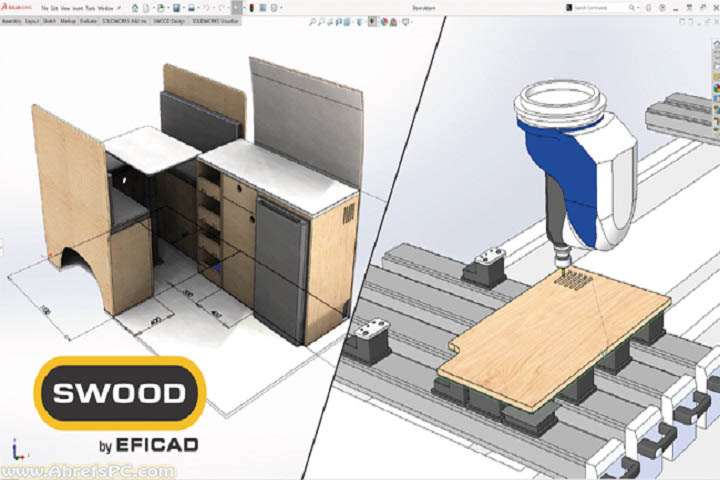Viewport: 720px width, 480px height.
Task: Open the Hide/Show Items icon
Action: click(372, 22)
